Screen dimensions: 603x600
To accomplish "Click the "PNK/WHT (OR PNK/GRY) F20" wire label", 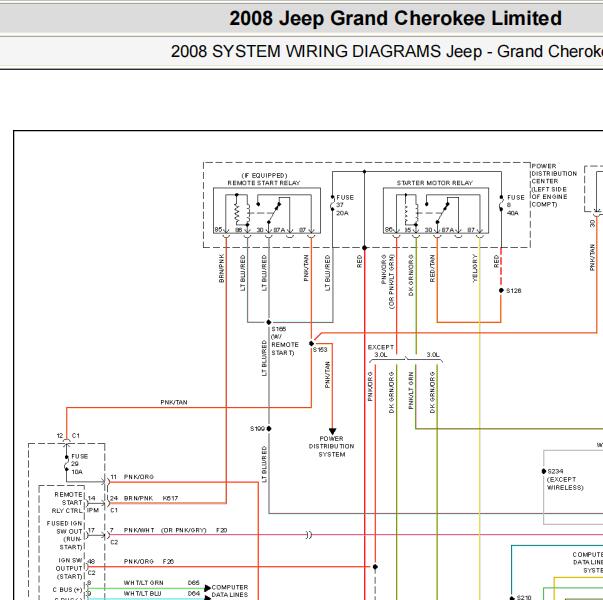I will click(x=175, y=530).
